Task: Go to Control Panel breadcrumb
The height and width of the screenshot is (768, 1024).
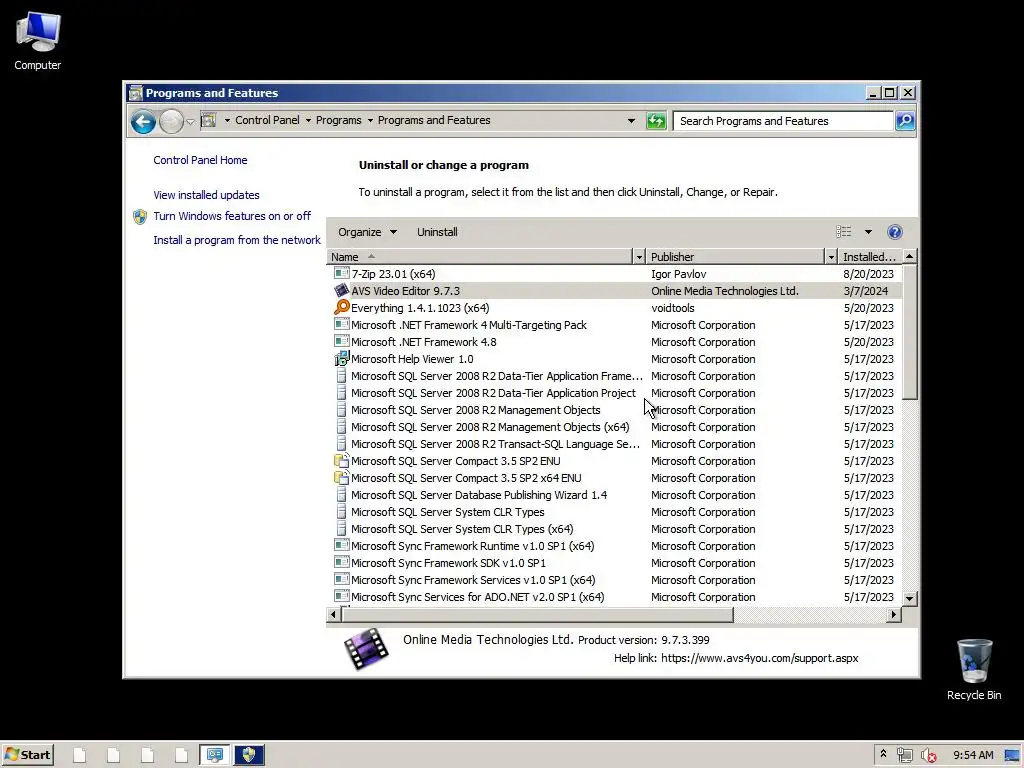Action: click(x=267, y=120)
